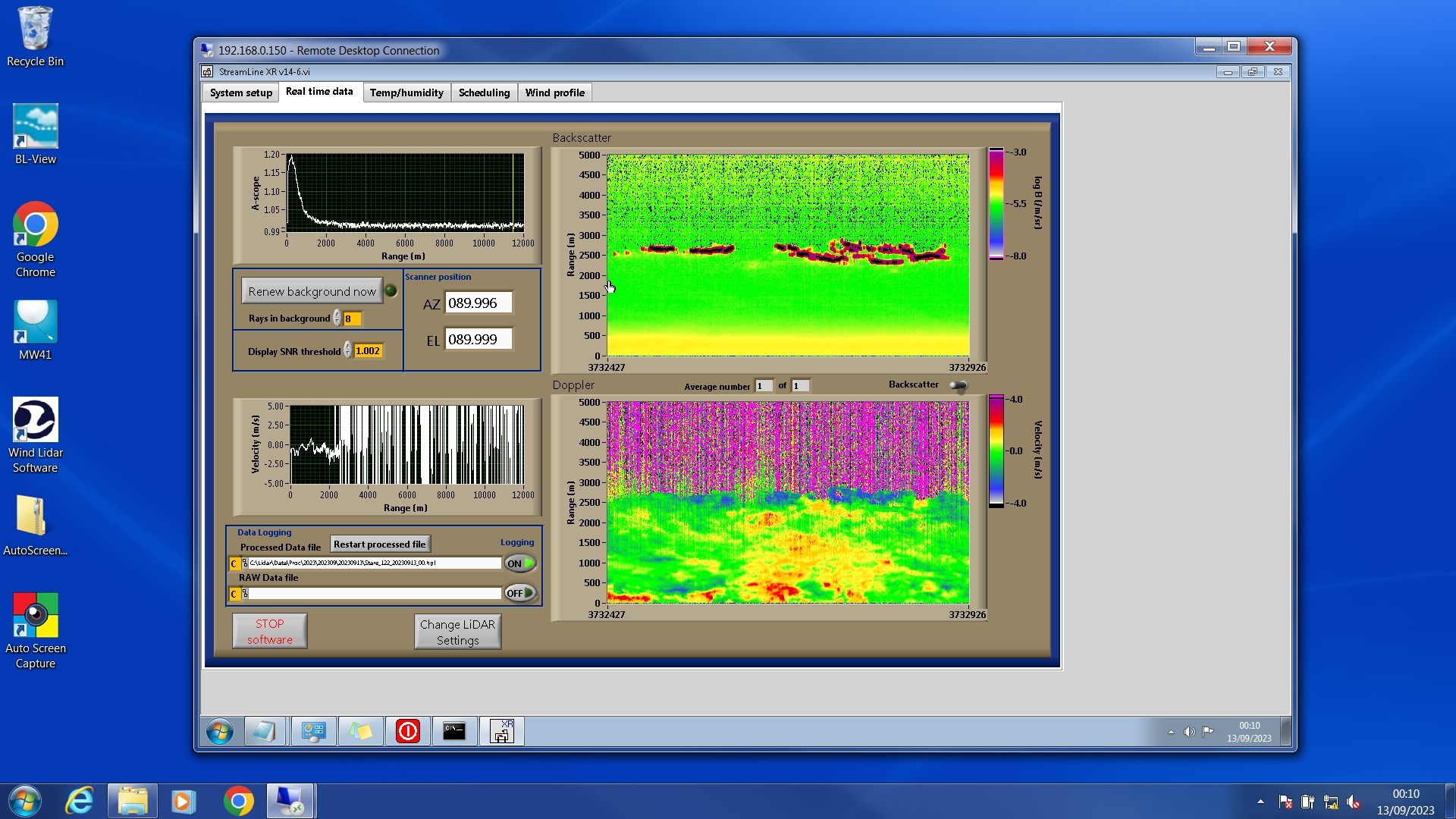Open Google Chrome from host taskbar

coord(238,801)
